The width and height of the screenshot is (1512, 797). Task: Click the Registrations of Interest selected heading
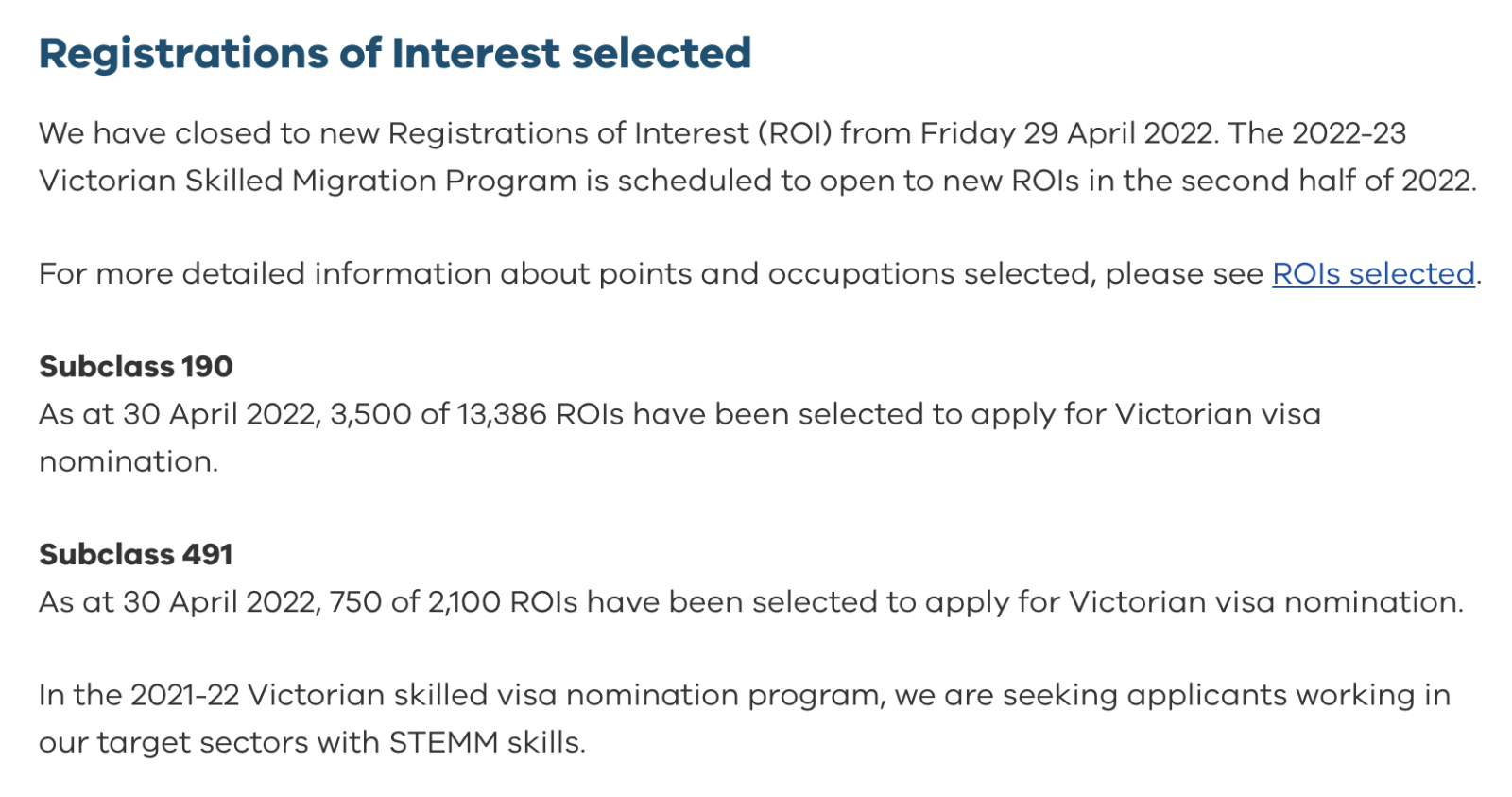tap(395, 54)
